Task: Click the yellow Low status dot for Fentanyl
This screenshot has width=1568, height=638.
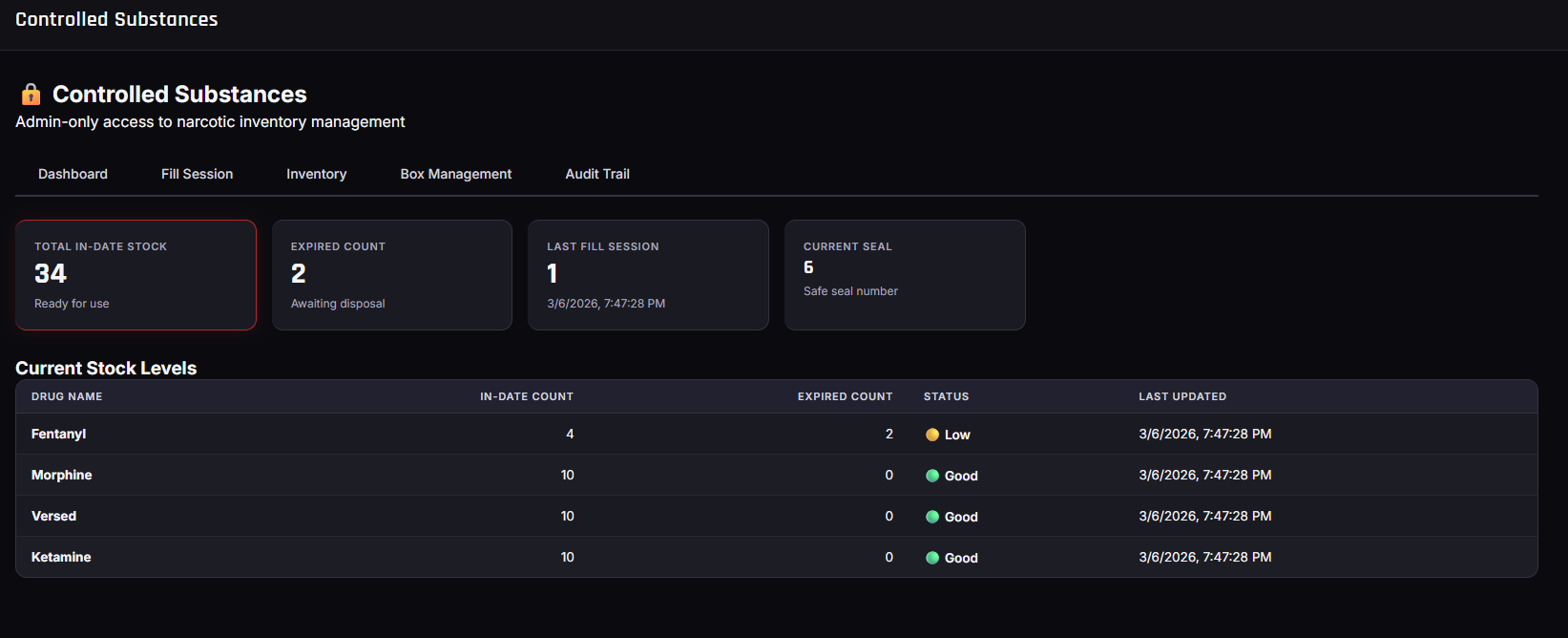Action: [932, 435]
